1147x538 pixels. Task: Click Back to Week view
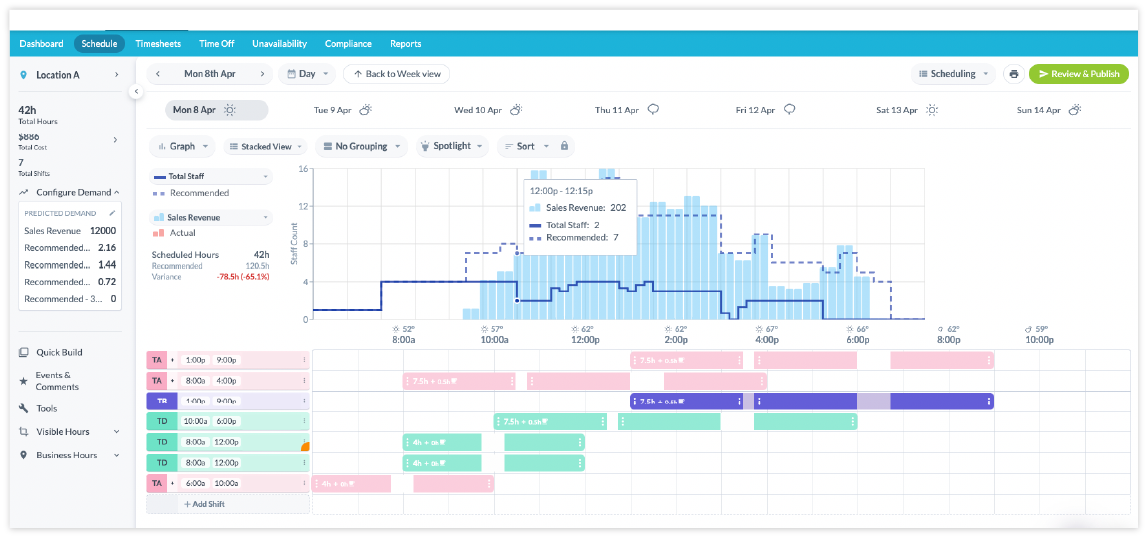click(396, 74)
